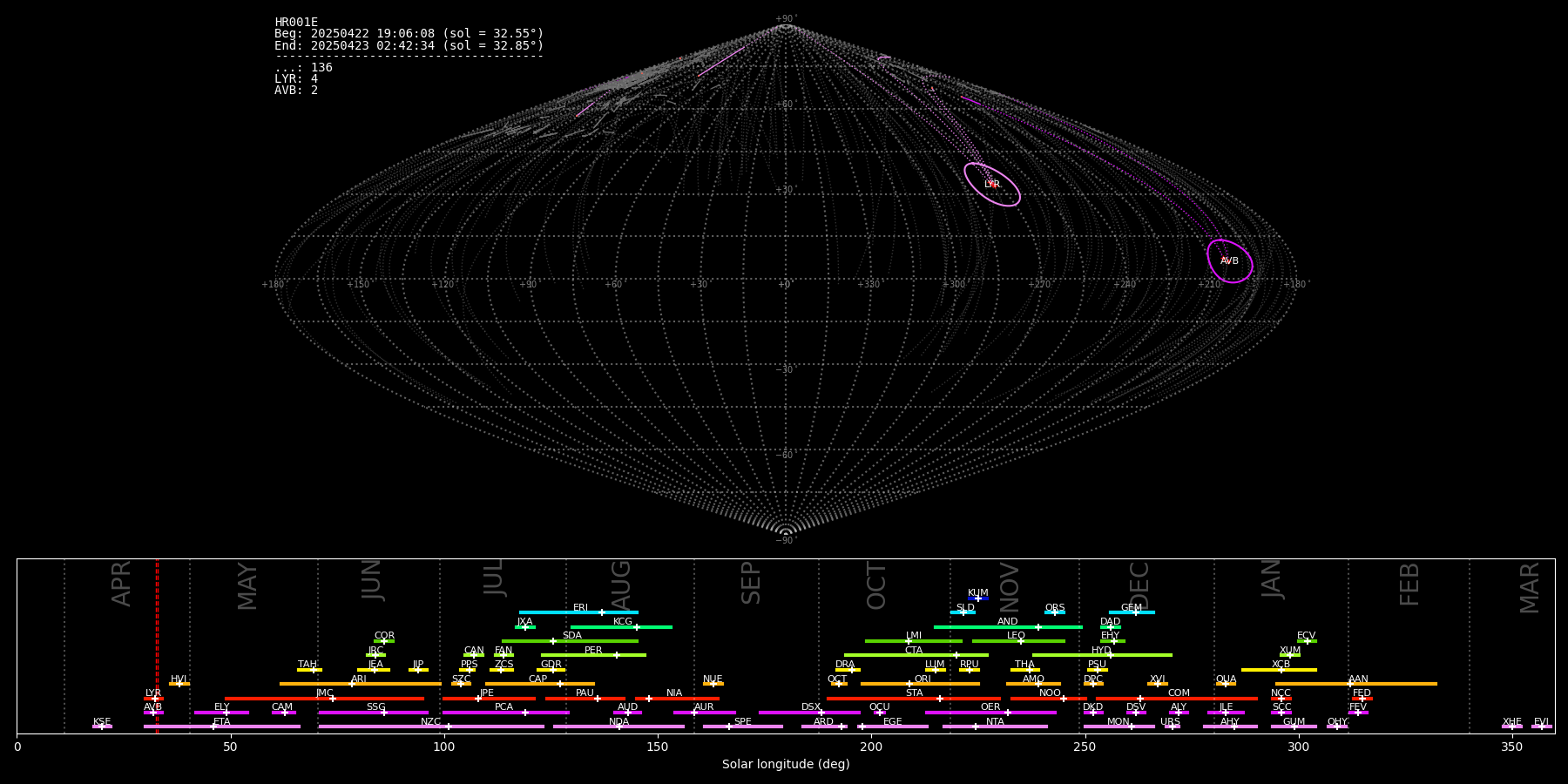This screenshot has height=784, width=1568.
Task: Click the PER shower label
Action: pyautogui.click(x=593, y=651)
